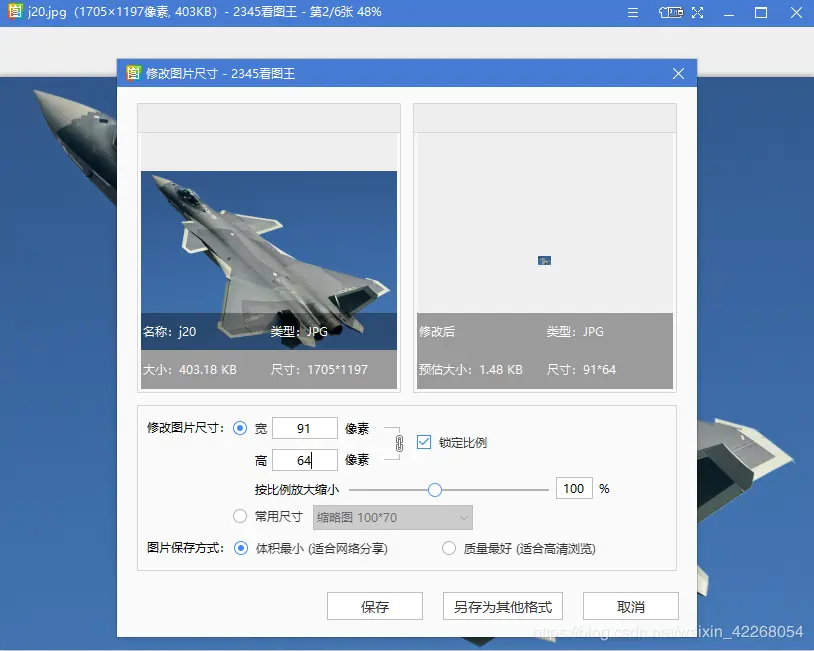Click the original j20 preview thumbnail
814x651 pixels.
pyautogui.click(x=269, y=260)
